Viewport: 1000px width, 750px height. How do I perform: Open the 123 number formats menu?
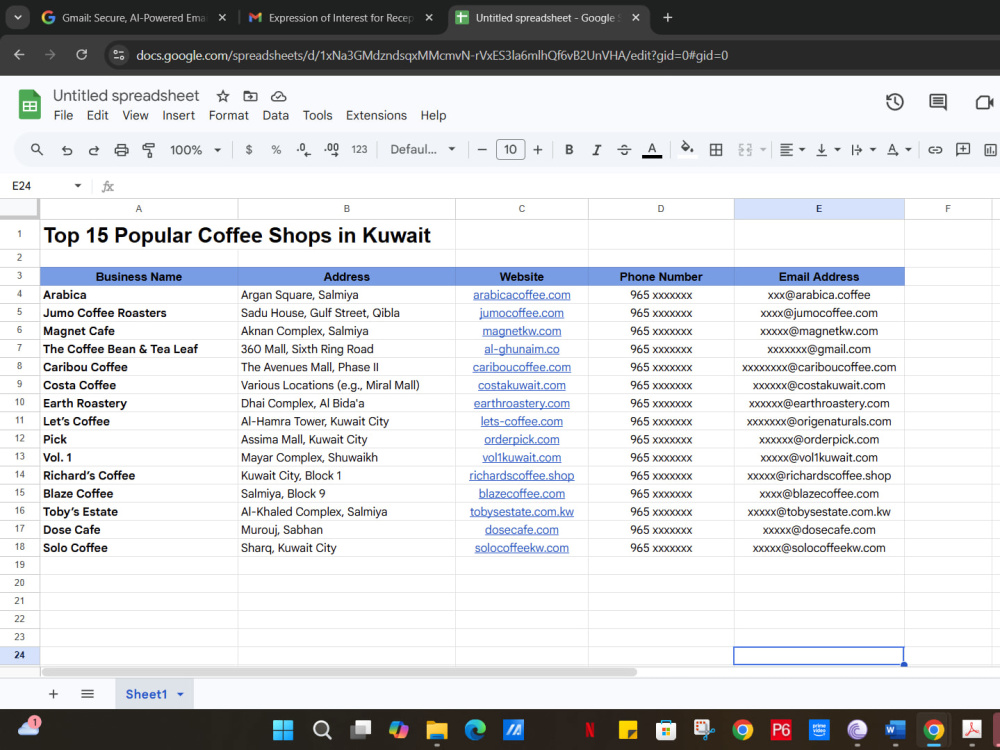tap(359, 149)
